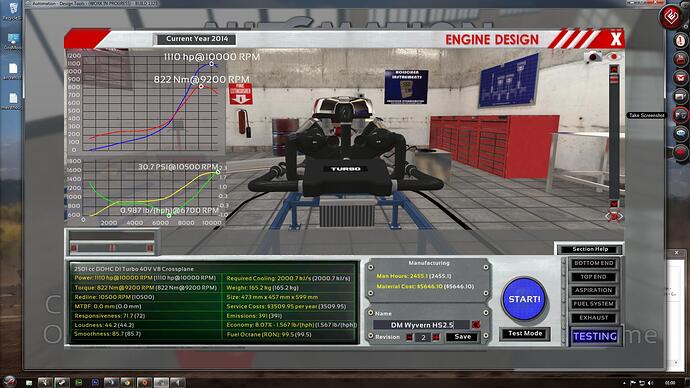This screenshot has height=388, width=690.
Task: Save the engine revision
Action: (x=462, y=337)
